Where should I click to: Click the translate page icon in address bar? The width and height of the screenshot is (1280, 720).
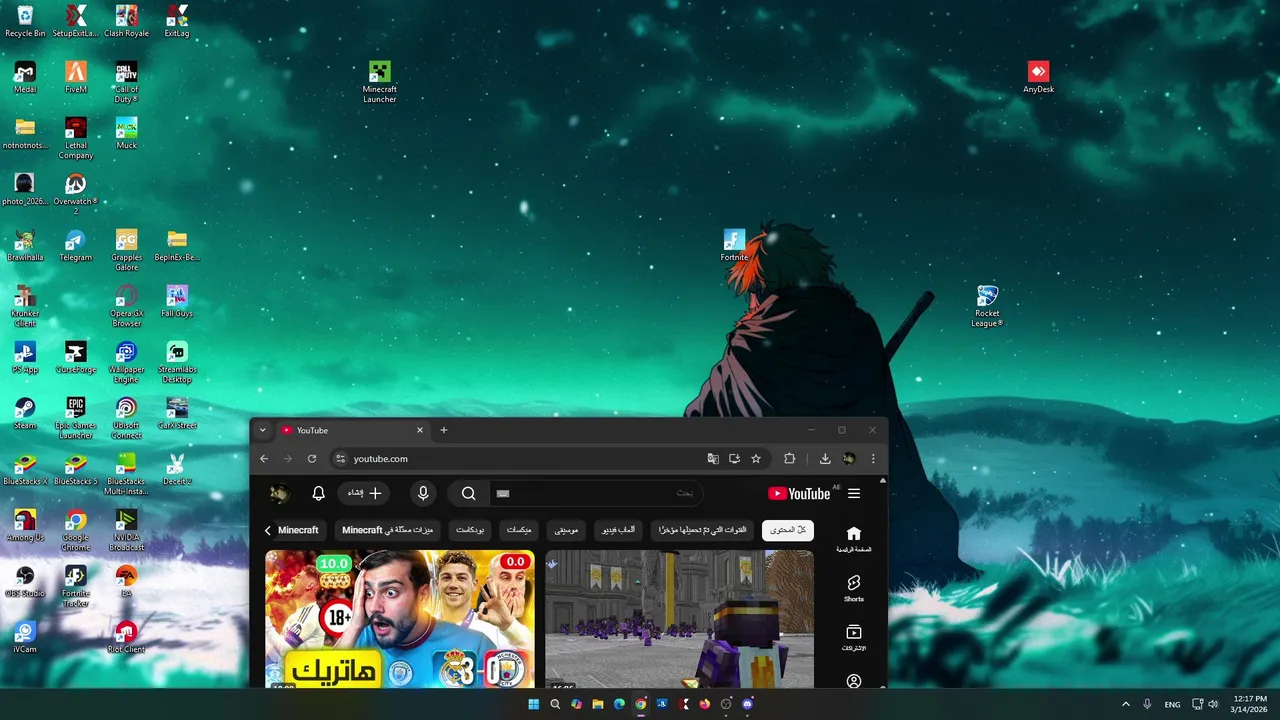[713, 459]
